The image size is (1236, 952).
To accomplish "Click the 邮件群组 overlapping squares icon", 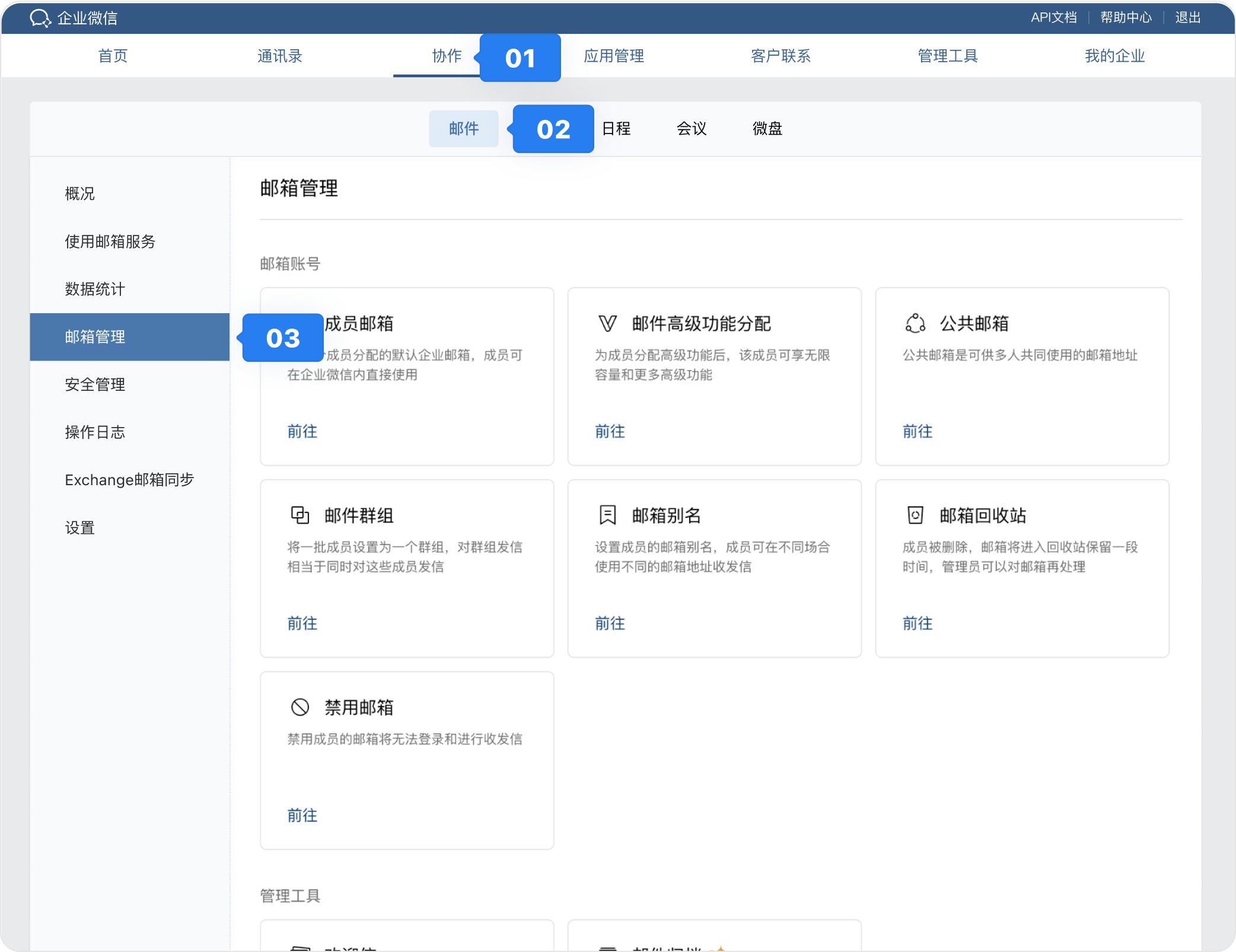I will [300, 515].
